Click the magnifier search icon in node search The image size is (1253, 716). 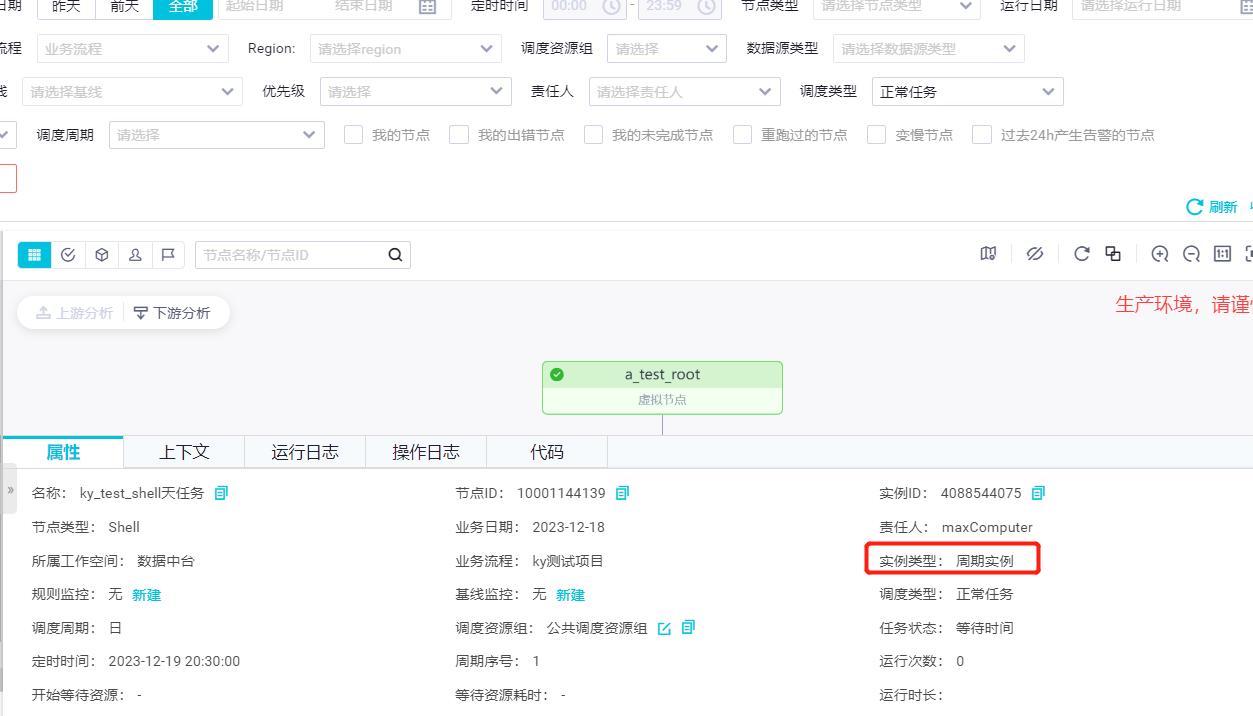click(x=395, y=255)
